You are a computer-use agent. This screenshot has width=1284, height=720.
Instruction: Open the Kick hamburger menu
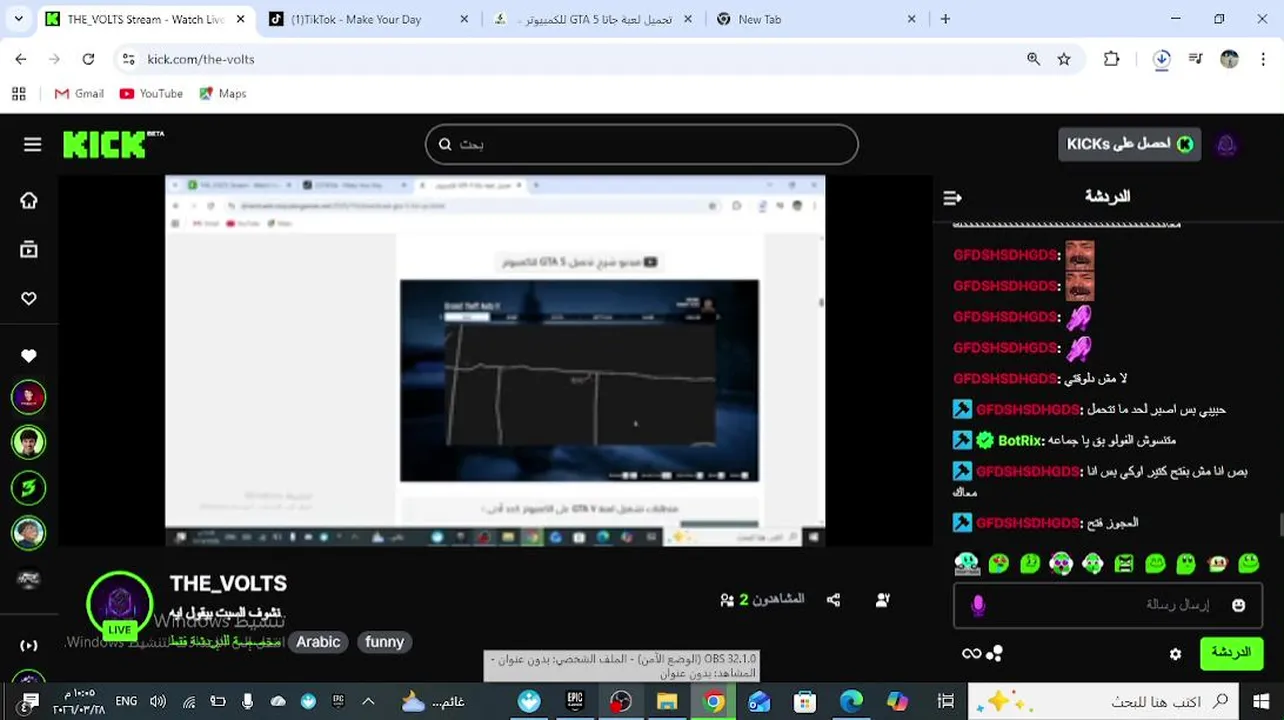tap(32, 145)
